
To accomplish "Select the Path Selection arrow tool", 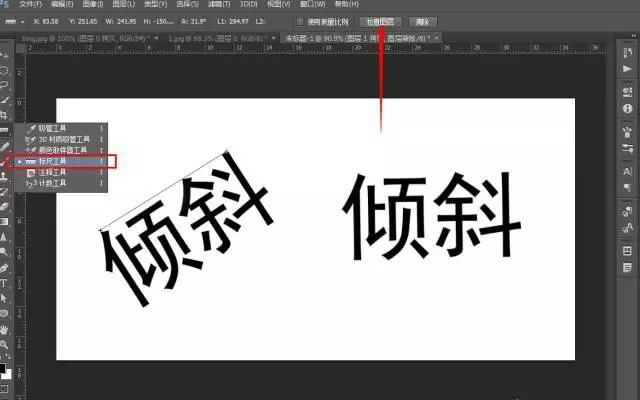I will pos(4,298).
